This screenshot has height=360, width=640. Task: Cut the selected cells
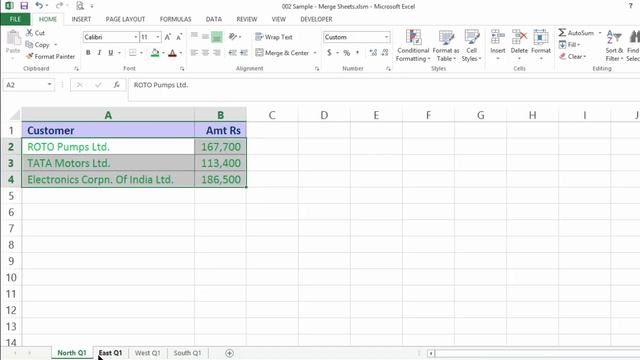tap(36, 33)
